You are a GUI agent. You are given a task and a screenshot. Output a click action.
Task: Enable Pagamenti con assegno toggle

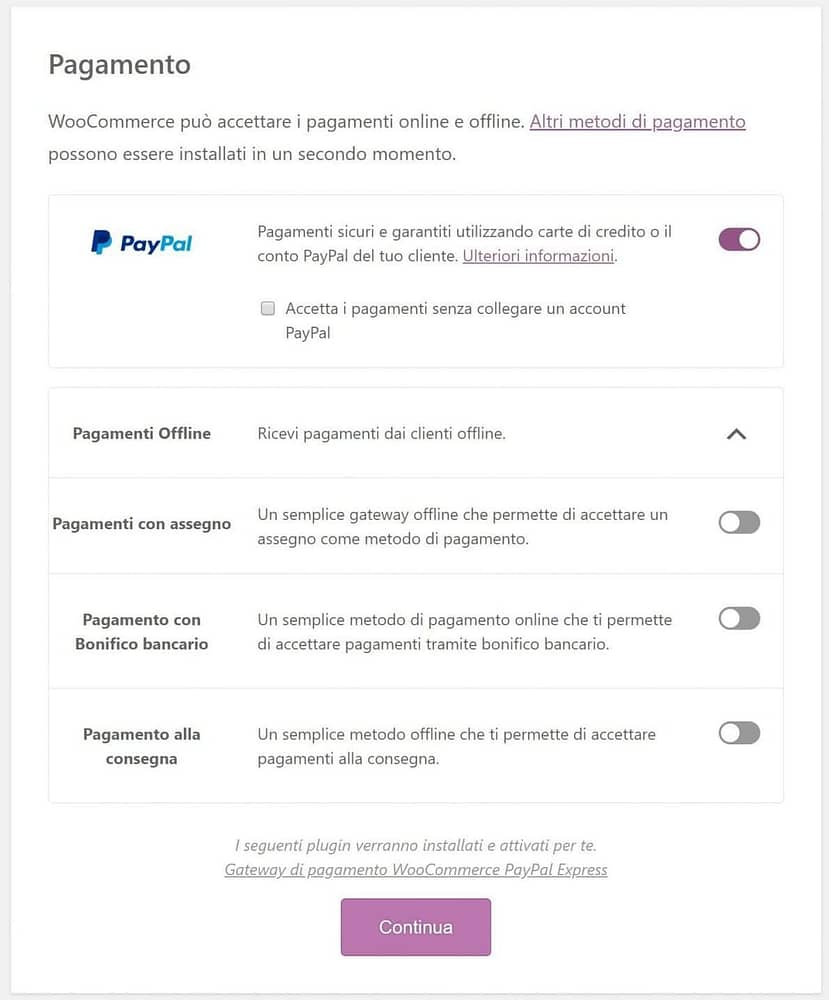[x=739, y=522]
